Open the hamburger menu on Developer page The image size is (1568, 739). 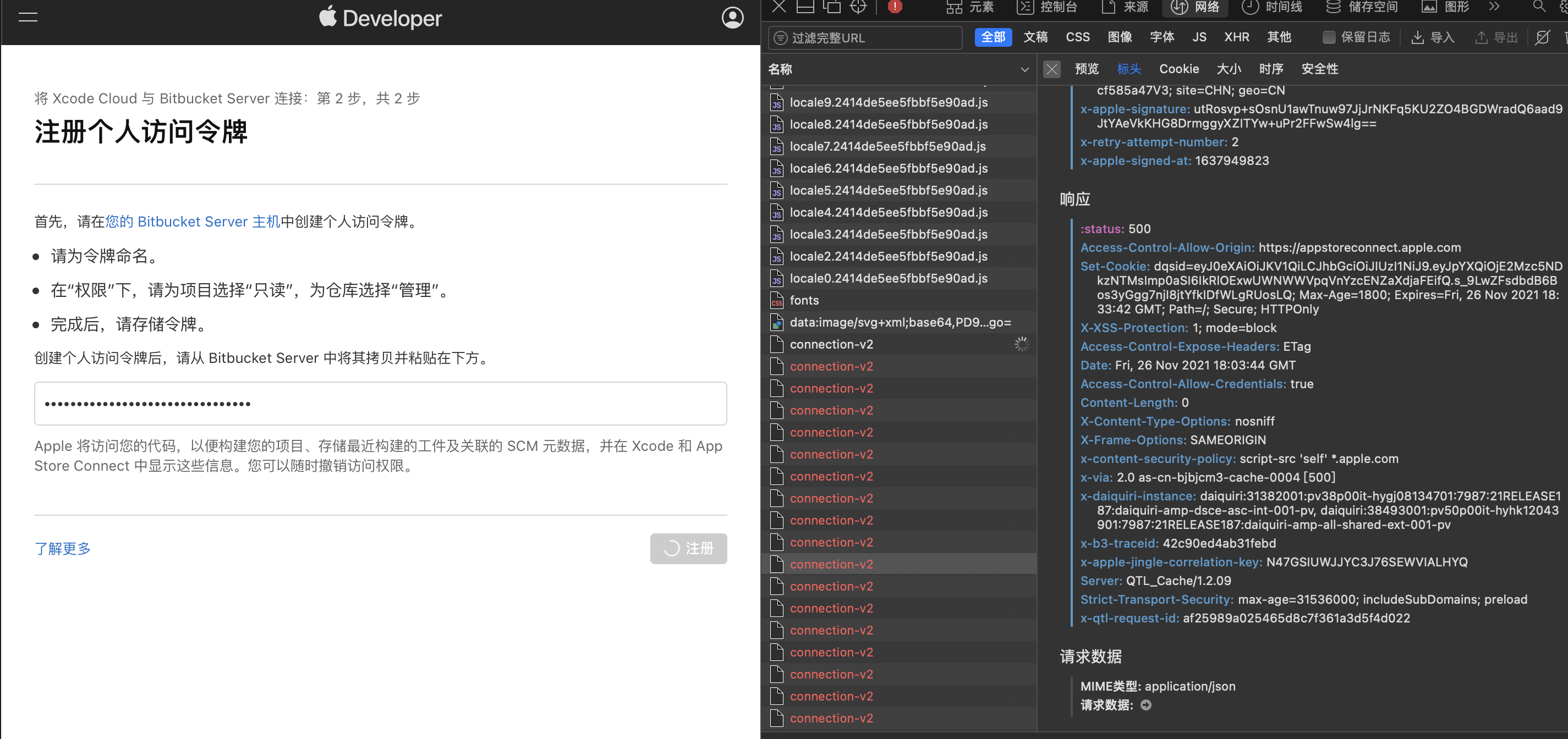(x=28, y=17)
